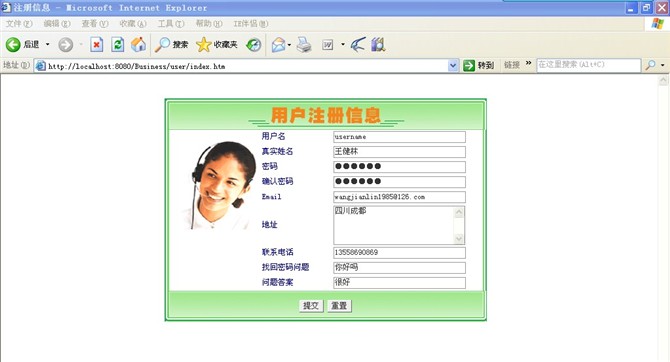Go to Home page icon
670x362 pixels.
tap(138, 44)
